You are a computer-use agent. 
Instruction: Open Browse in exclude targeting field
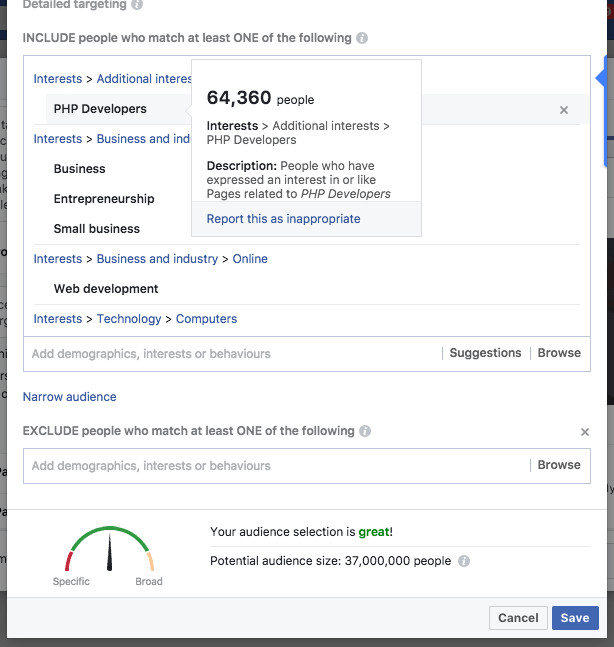click(559, 465)
